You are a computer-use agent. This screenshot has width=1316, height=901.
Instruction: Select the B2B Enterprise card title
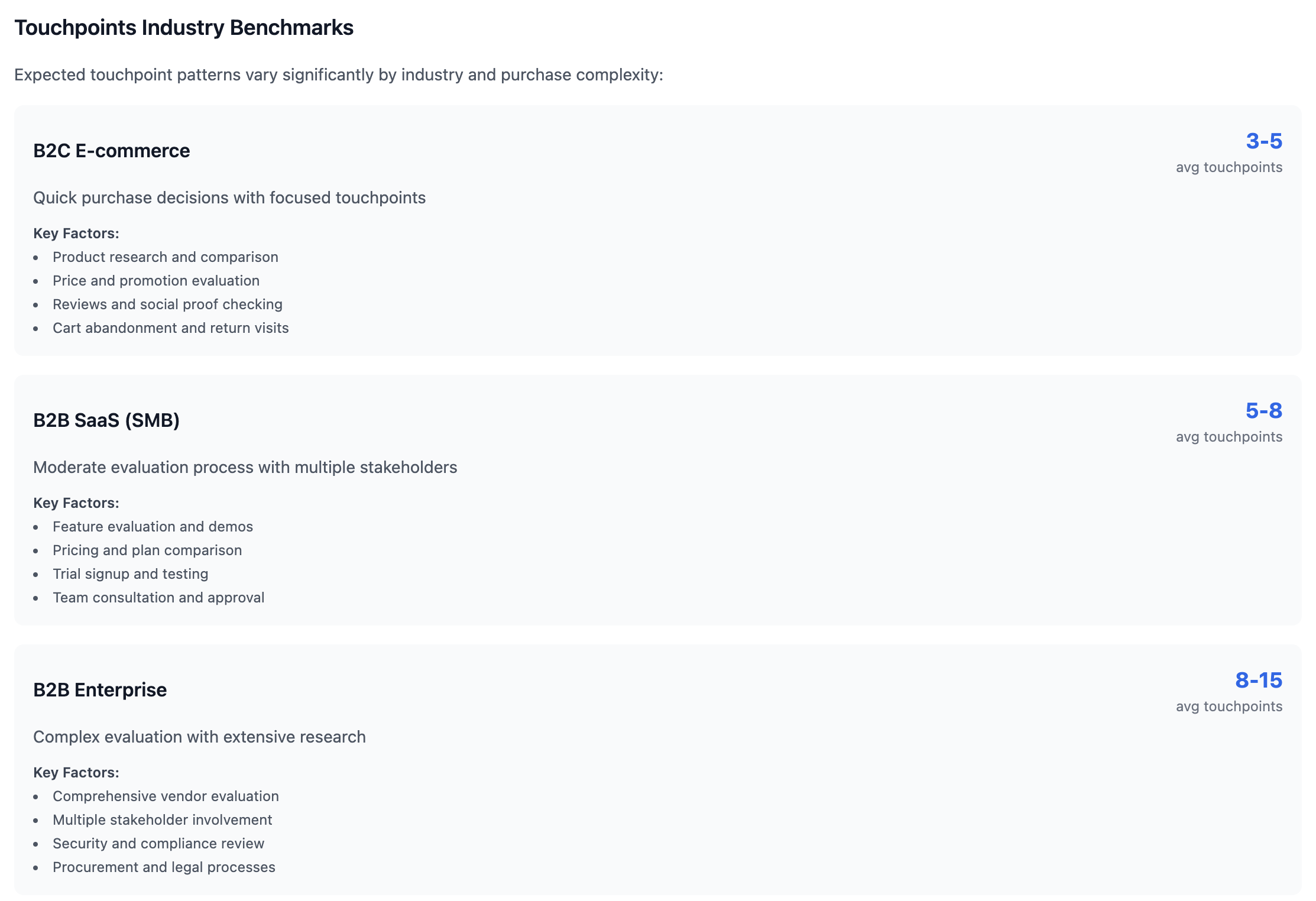click(x=100, y=690)
